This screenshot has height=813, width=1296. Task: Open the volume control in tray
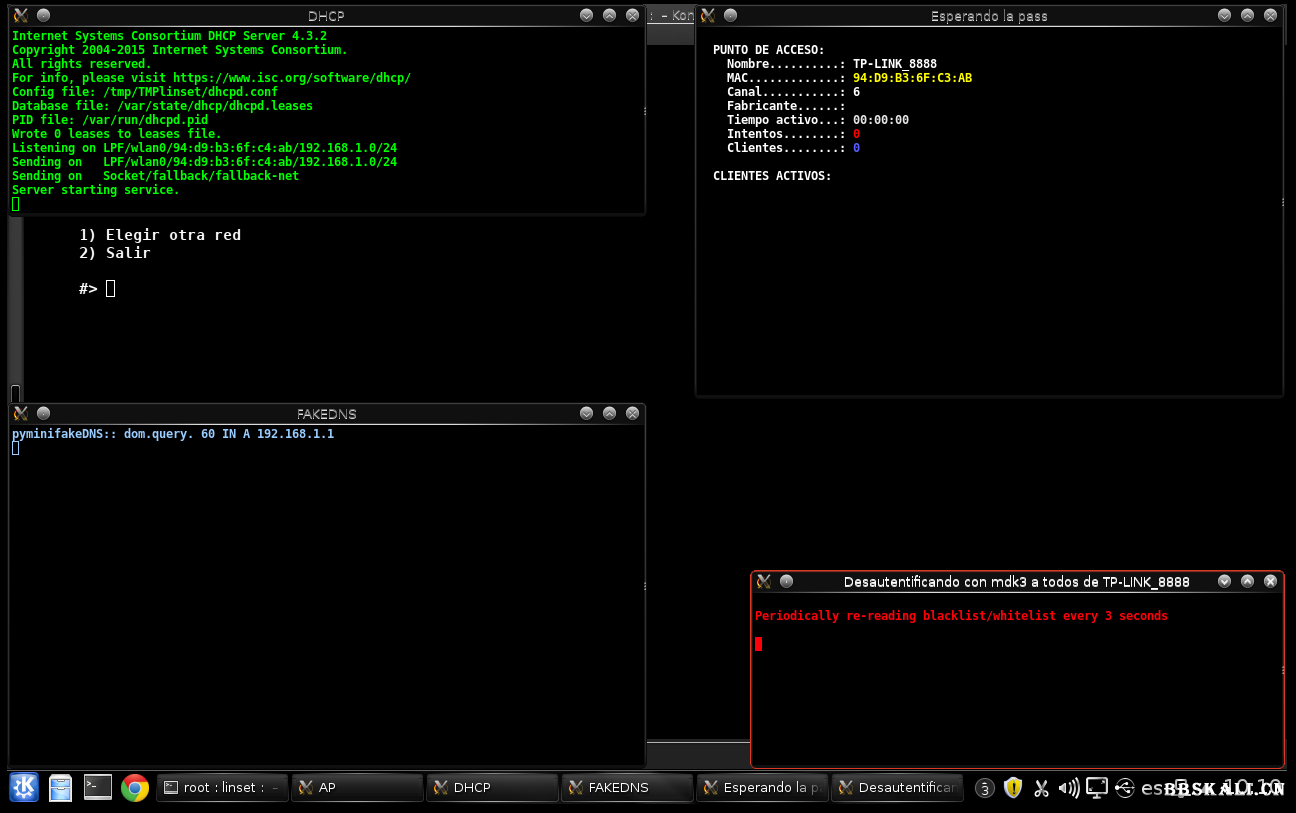[1068, 788]
